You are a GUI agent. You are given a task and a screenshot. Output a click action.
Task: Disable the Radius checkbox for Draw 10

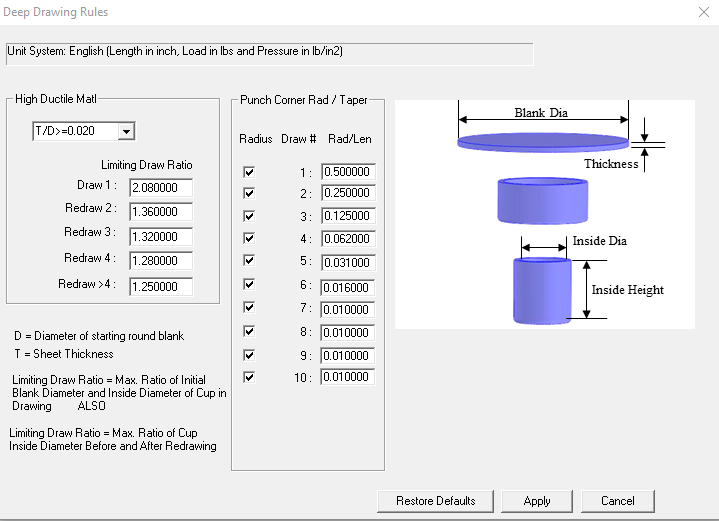click(x=249, y=377)
